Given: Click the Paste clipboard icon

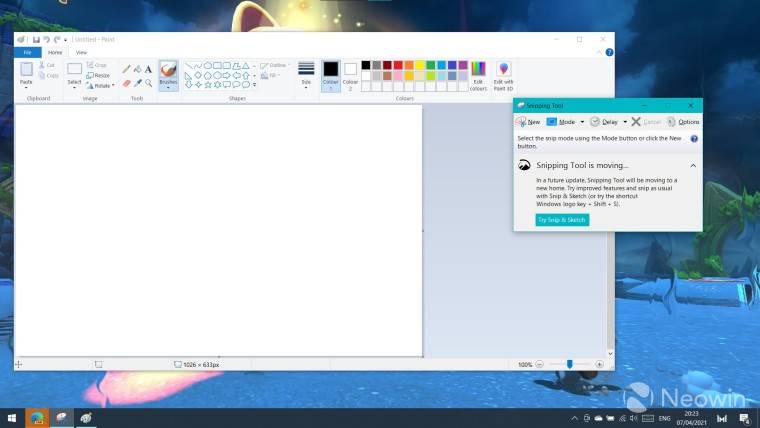Looking at the screenshot, I should pos(26,69).
